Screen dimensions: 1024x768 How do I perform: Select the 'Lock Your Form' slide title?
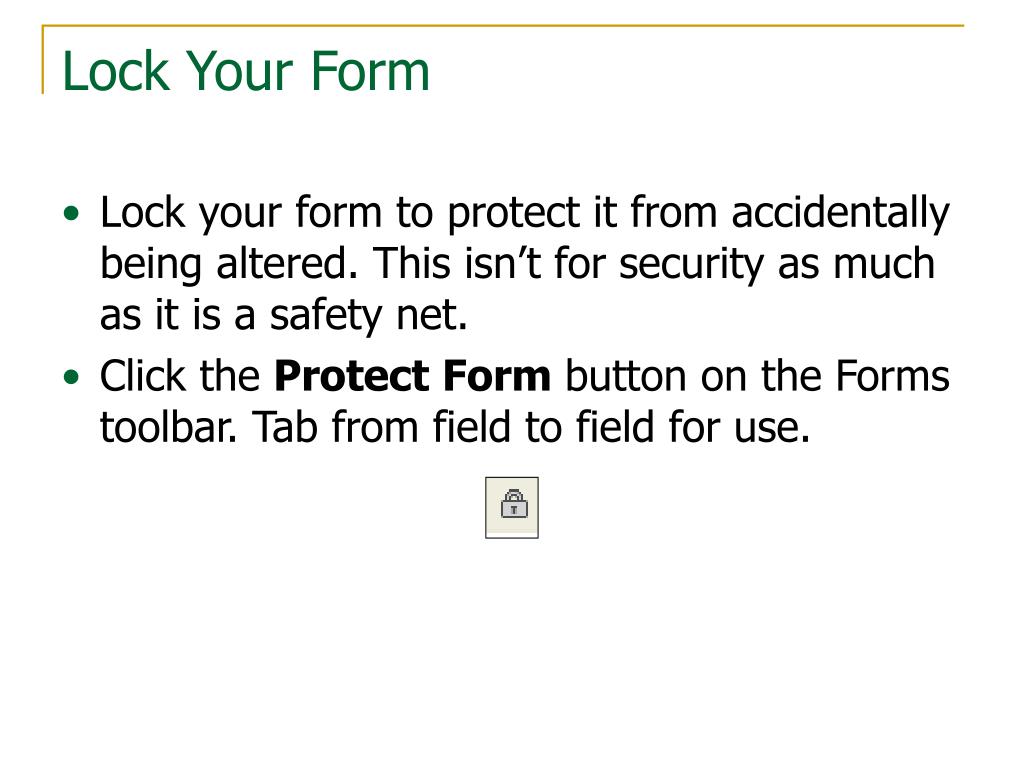click(x=246, y=71)
